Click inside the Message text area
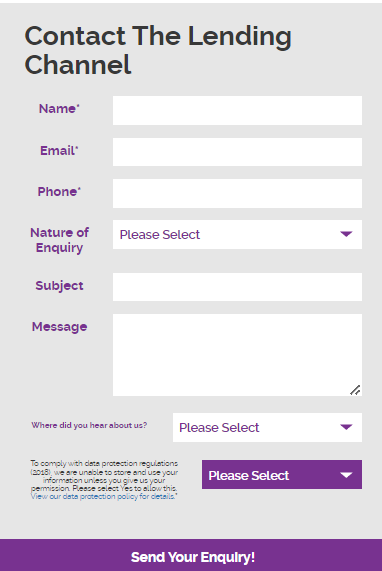Screen dimensions: 382x571 click(x=237, y=355)
